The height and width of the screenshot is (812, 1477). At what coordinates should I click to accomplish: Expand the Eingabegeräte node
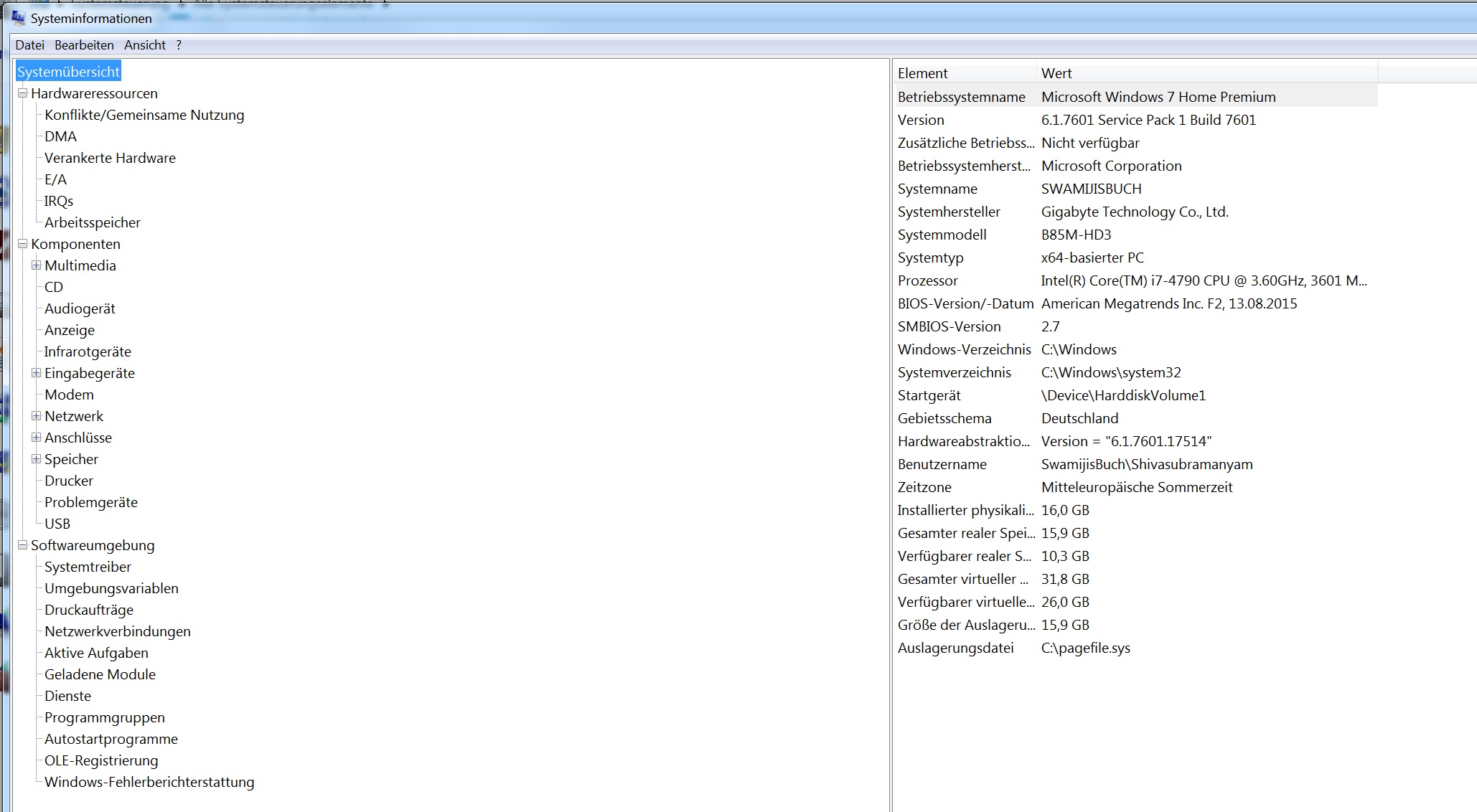(x=37, y=373)
